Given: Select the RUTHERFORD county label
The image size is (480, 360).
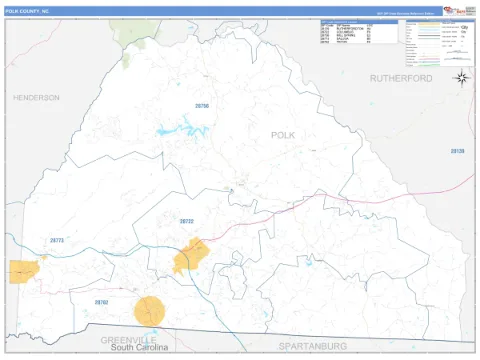Looking at the screenshot, I should point(401,79).
